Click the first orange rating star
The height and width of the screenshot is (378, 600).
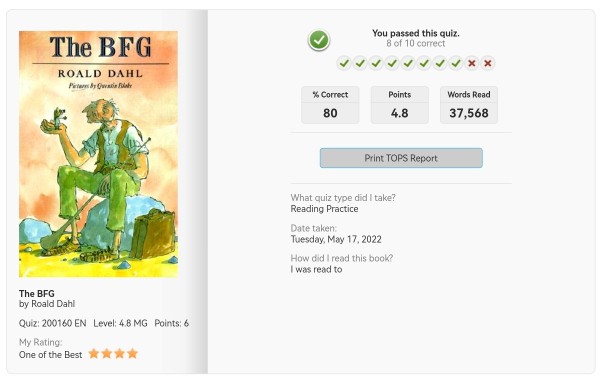[94, 354]
